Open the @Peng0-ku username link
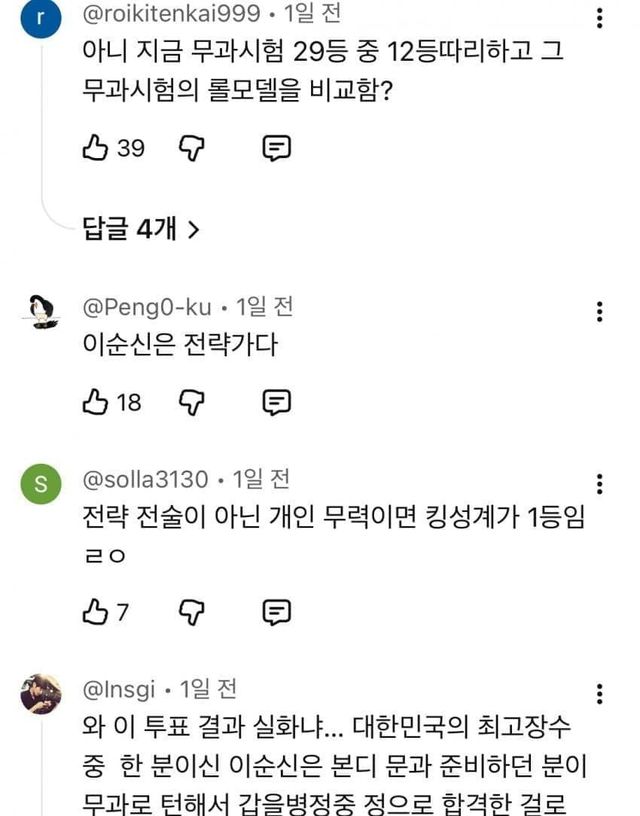 coord(147,306)
